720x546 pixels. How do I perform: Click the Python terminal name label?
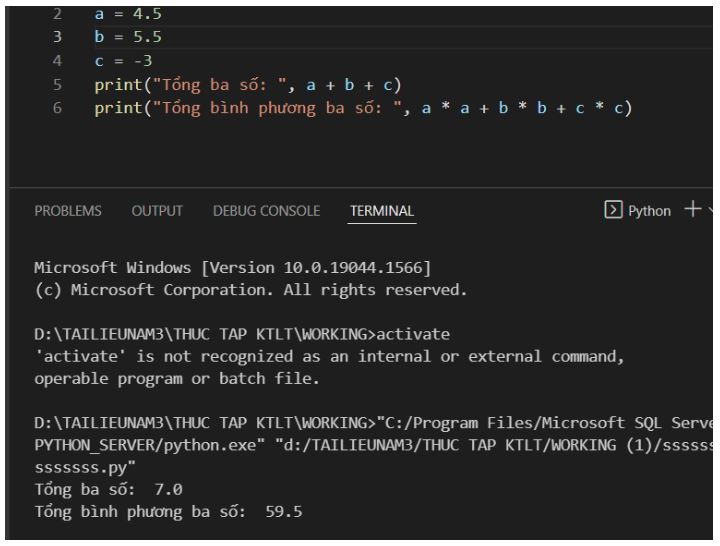[x=650, y=211]
